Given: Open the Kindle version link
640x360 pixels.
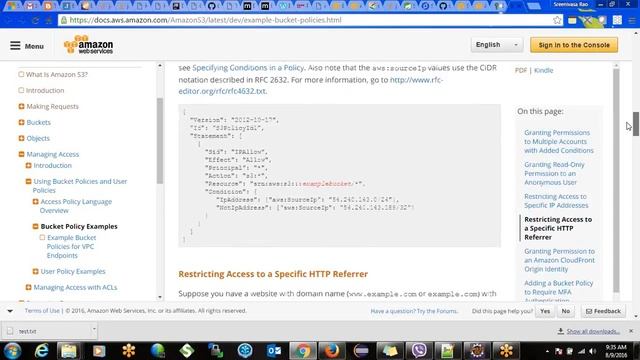Looking at the screenshot, I should click(543, 70).
